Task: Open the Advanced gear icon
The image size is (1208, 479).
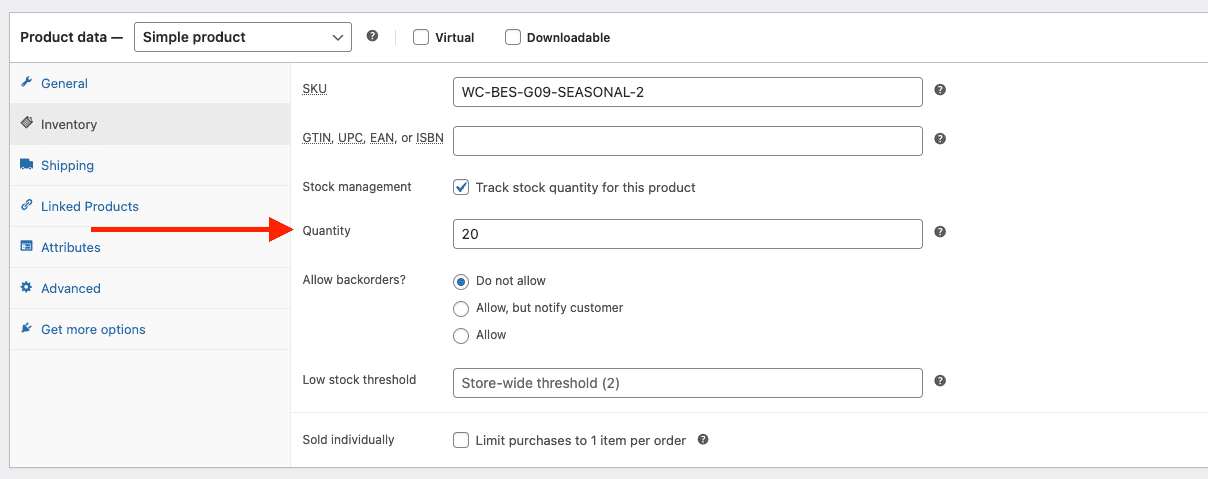Action: [27, 288]
